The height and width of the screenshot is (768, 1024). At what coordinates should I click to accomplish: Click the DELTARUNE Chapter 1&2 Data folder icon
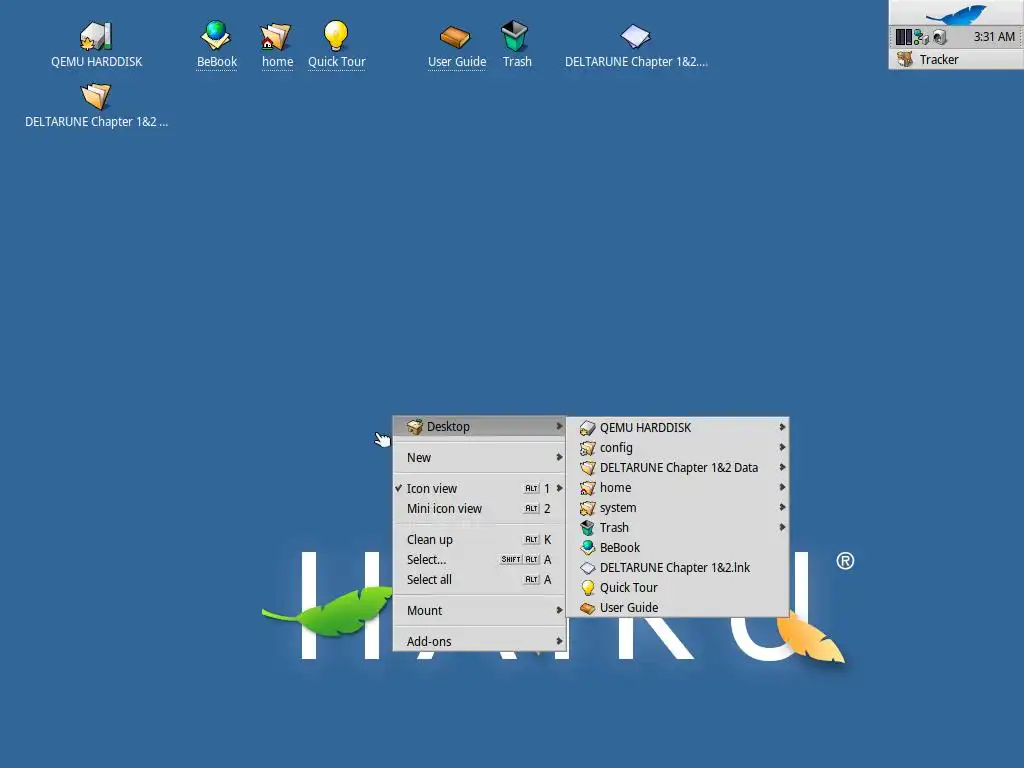[588, 468]
